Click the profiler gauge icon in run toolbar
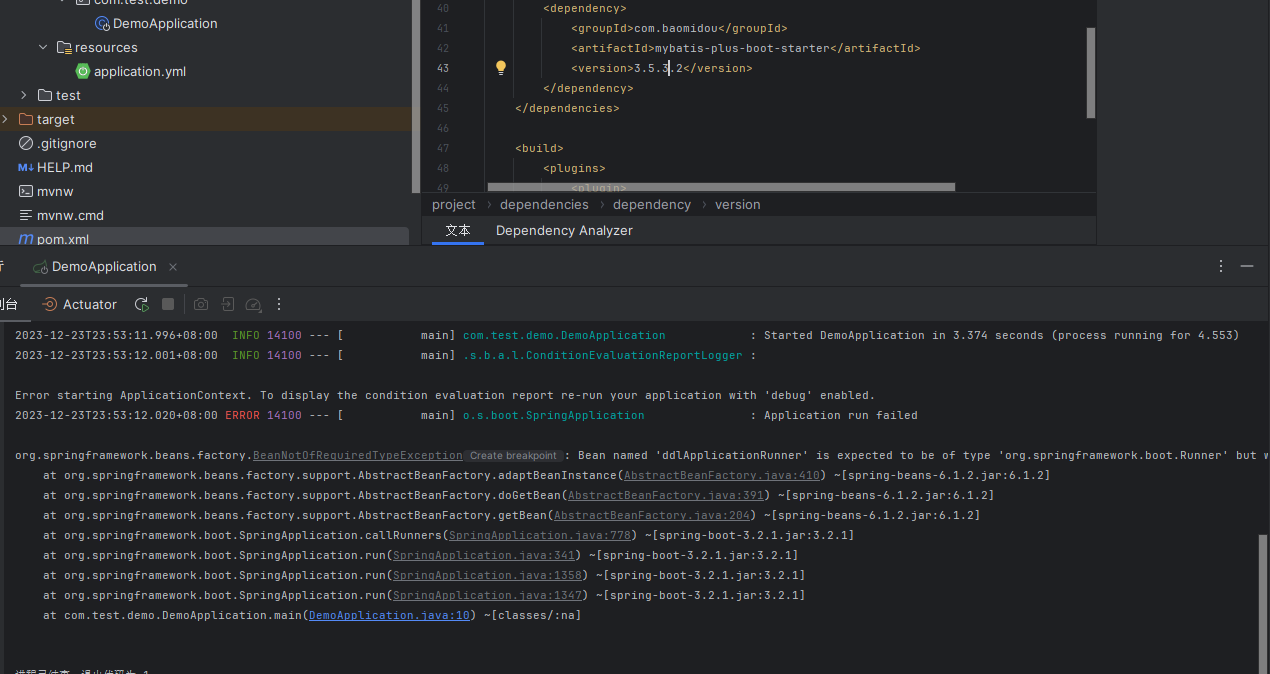 [x=253, y=304]
